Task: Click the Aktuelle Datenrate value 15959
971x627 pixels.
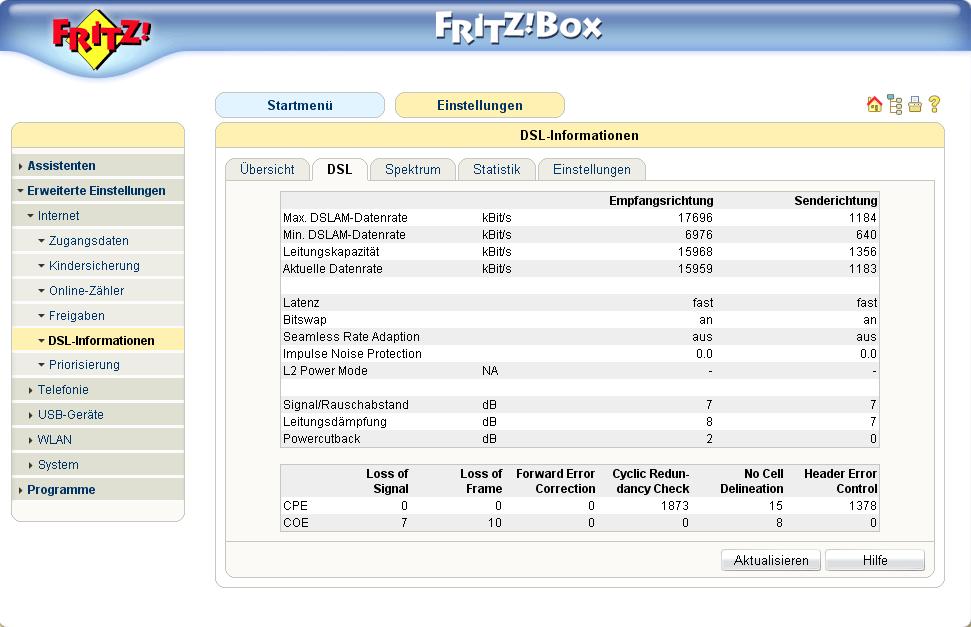Action: (x=695, y=269)
